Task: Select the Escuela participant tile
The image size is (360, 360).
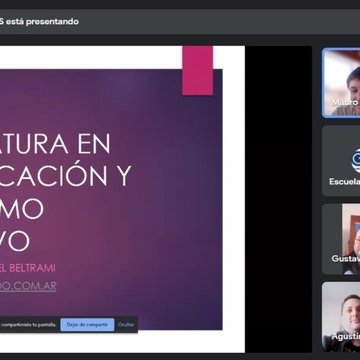Action: pyautogui.click(x=341, y=161)
